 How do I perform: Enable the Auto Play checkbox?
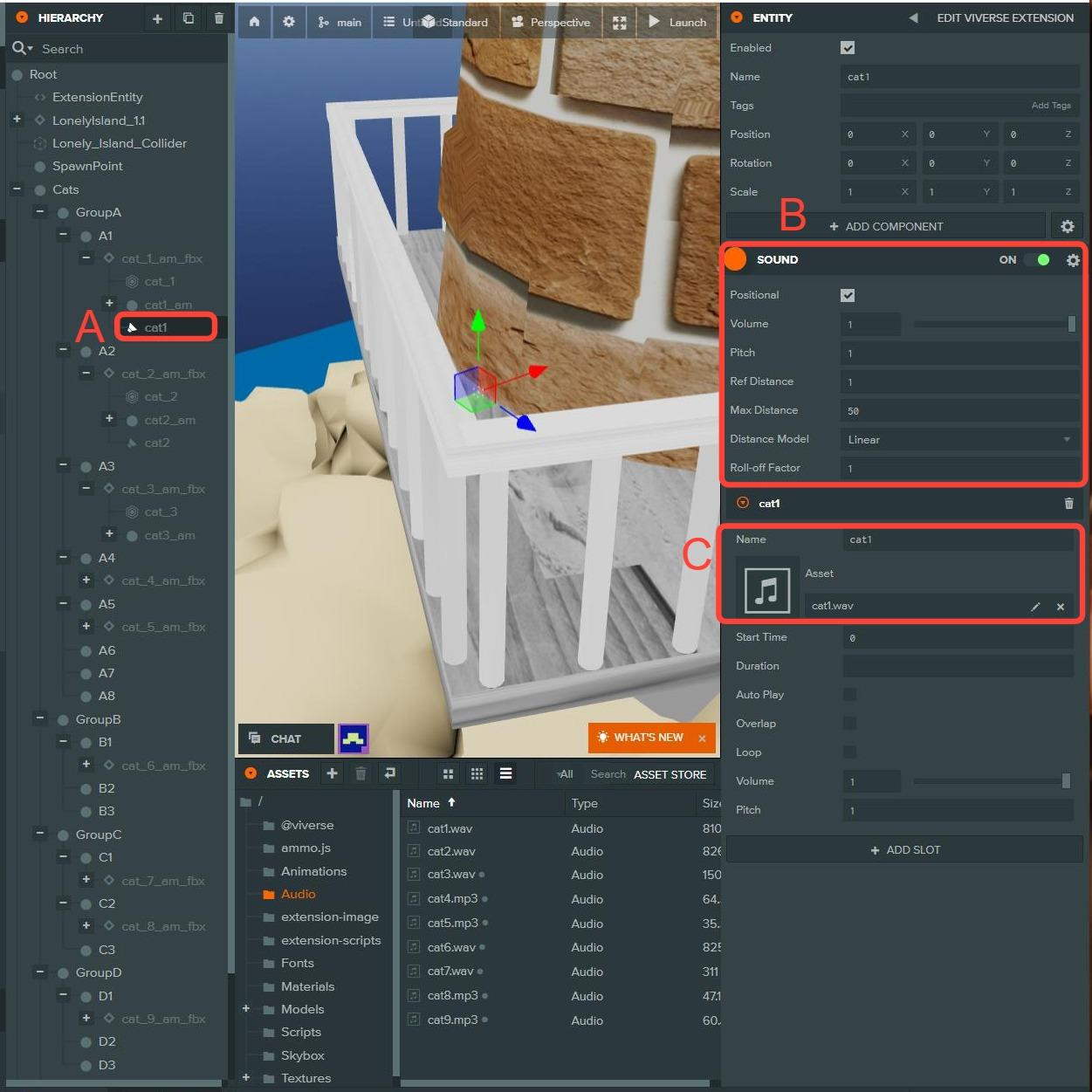pos(849,695)
